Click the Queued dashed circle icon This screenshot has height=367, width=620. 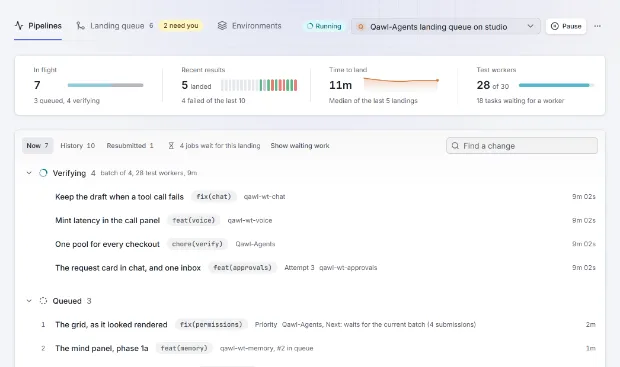(x=43, y=301)
